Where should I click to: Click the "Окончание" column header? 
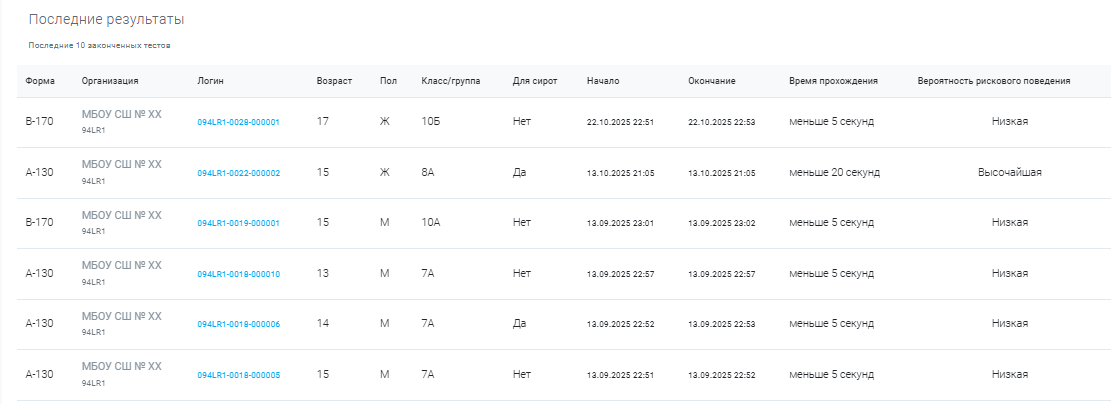(x=712, y=81)
